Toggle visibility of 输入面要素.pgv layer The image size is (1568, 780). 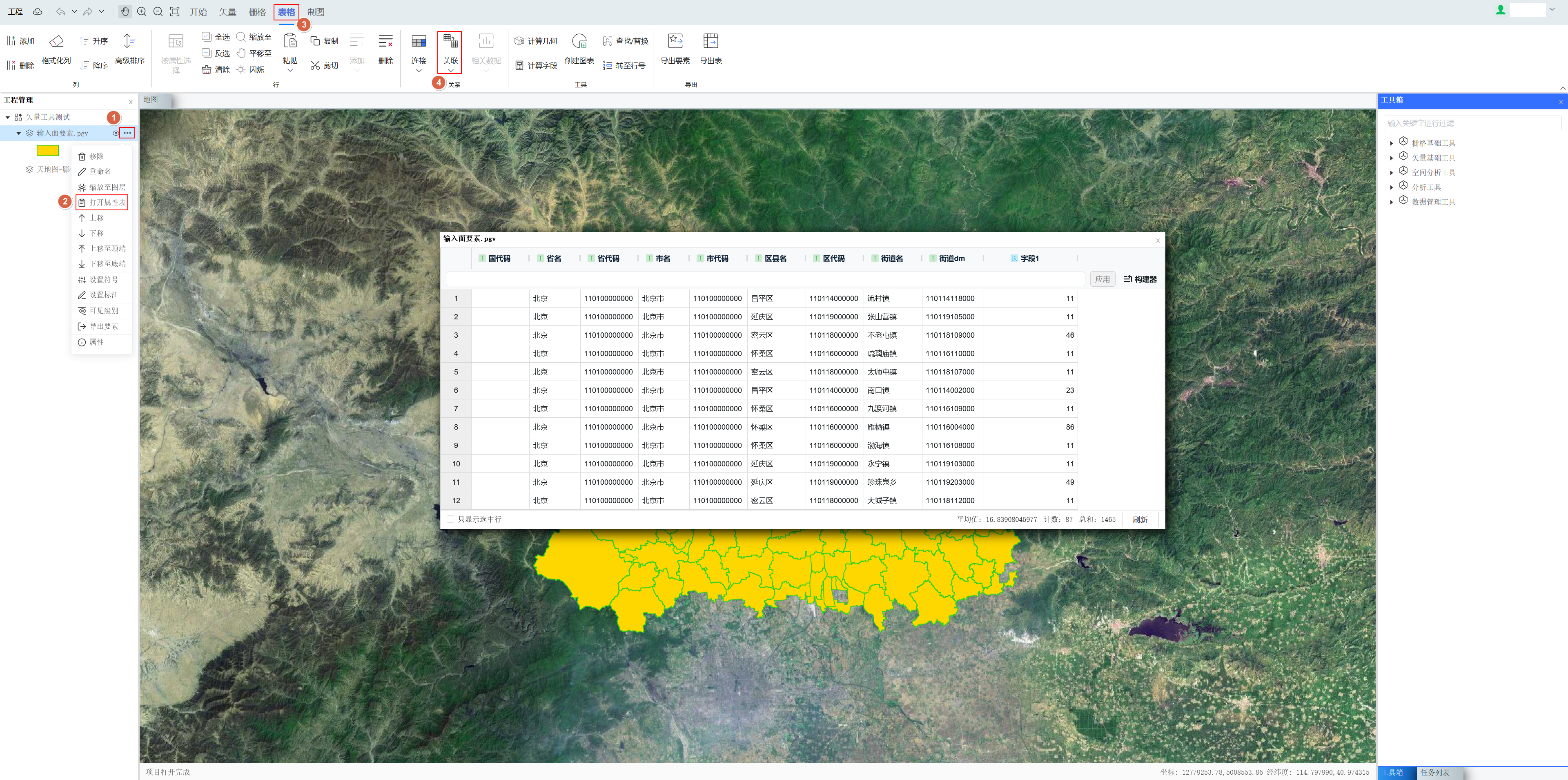tap(116, 133)
